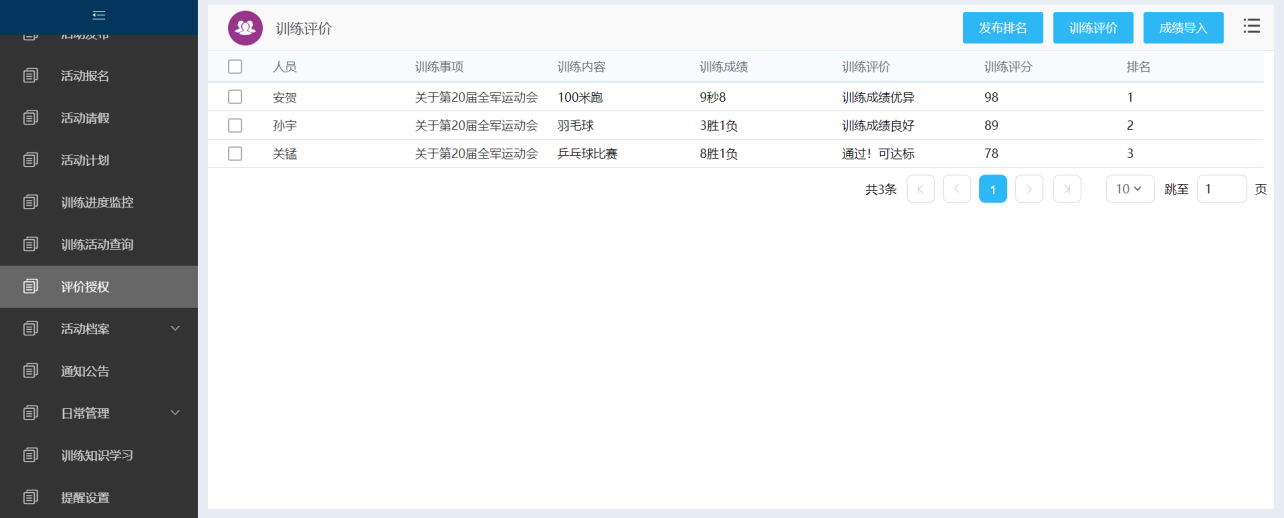Screen dimensions: 1284x518
Task: Toggle the select-all checkbox in table header
Action: tap(235, 67)
